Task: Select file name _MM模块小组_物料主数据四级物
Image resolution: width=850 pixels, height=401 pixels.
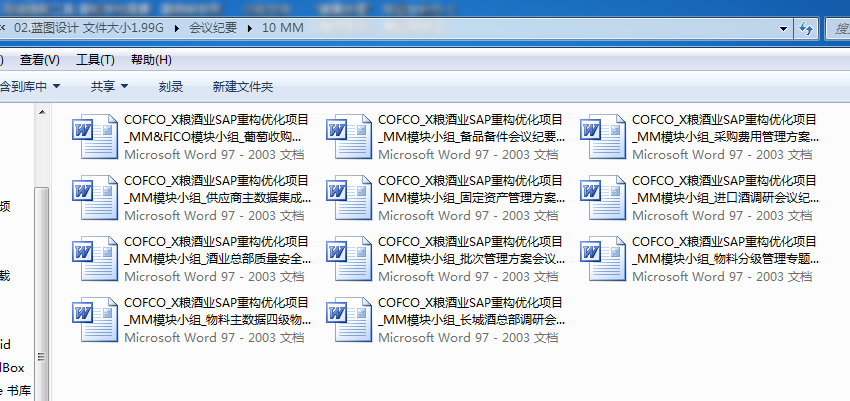Action: tap(217, 320)
